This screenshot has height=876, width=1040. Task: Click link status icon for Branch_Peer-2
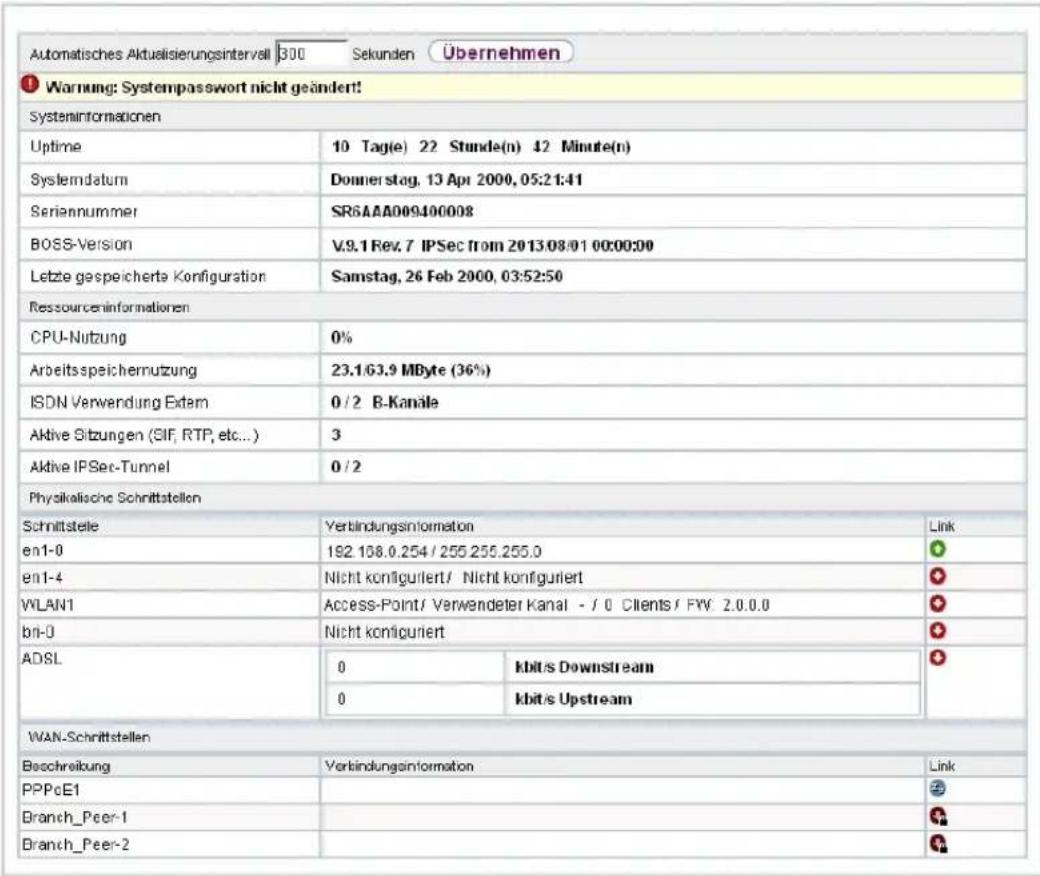(939, 844)
